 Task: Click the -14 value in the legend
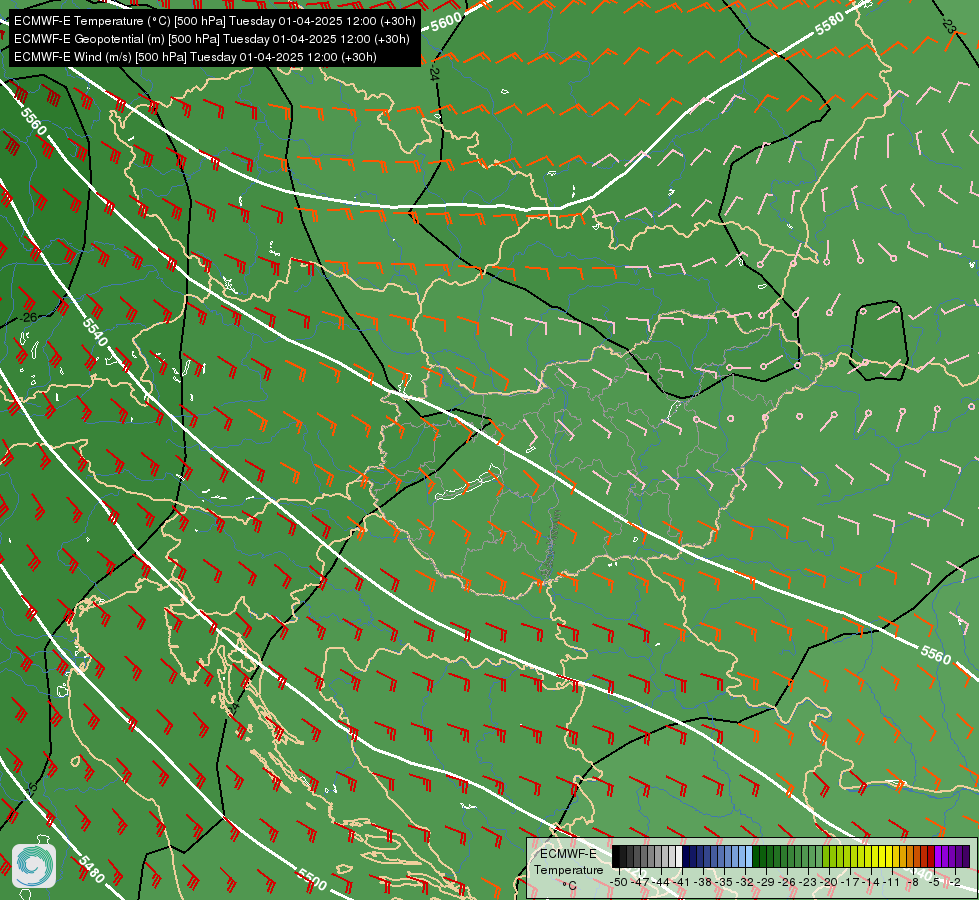(871, 882)
